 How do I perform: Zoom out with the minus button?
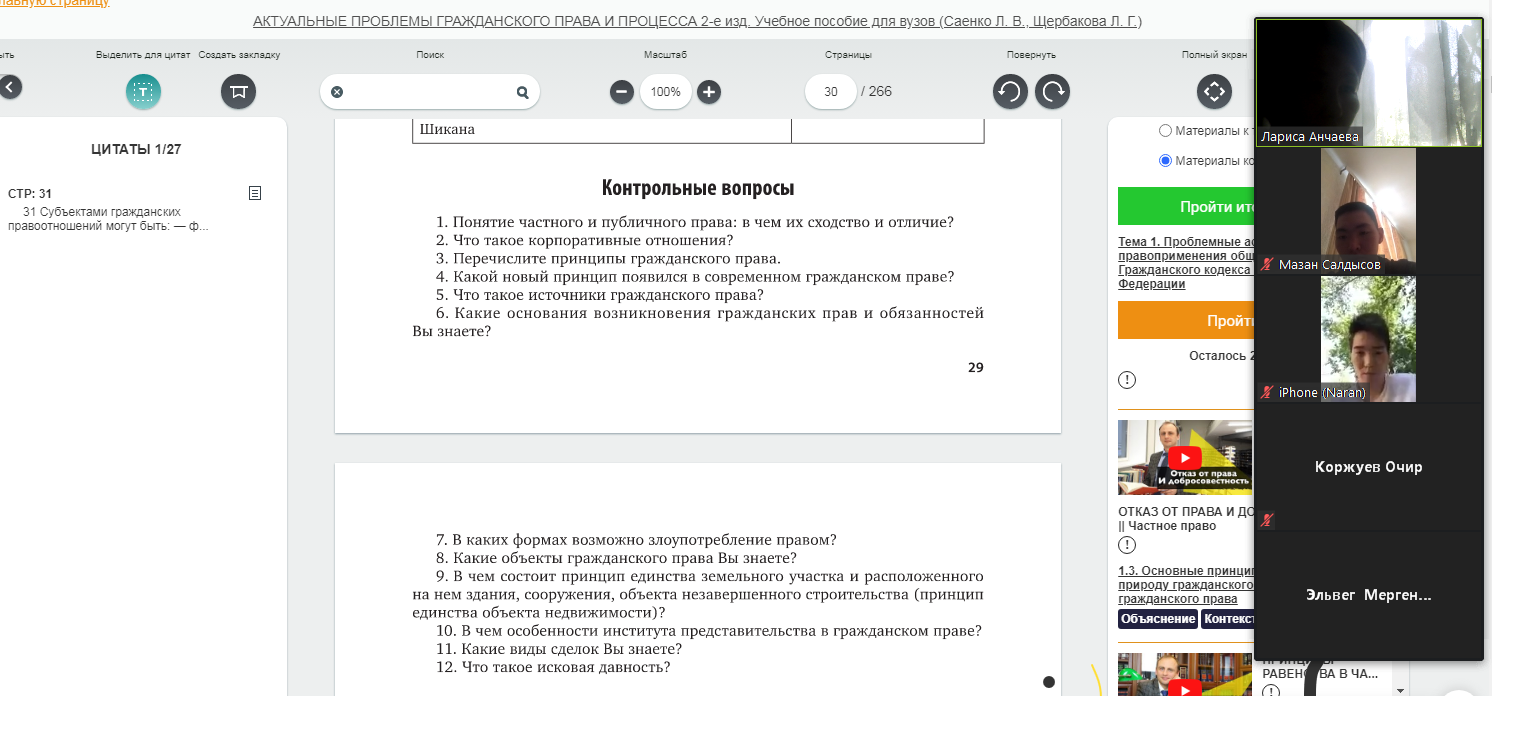click(x=622, y=92)
